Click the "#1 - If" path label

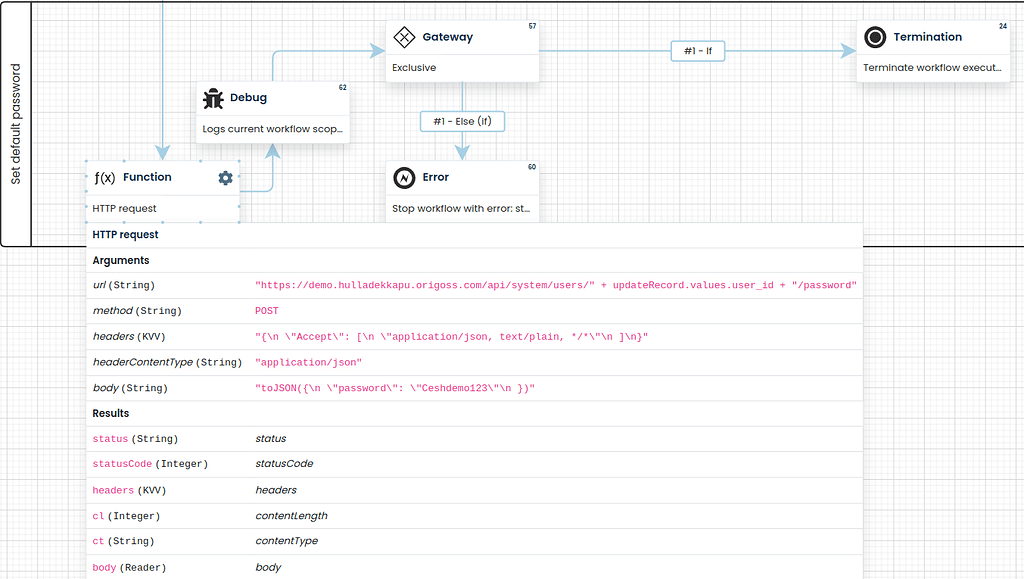click(697, 50)
